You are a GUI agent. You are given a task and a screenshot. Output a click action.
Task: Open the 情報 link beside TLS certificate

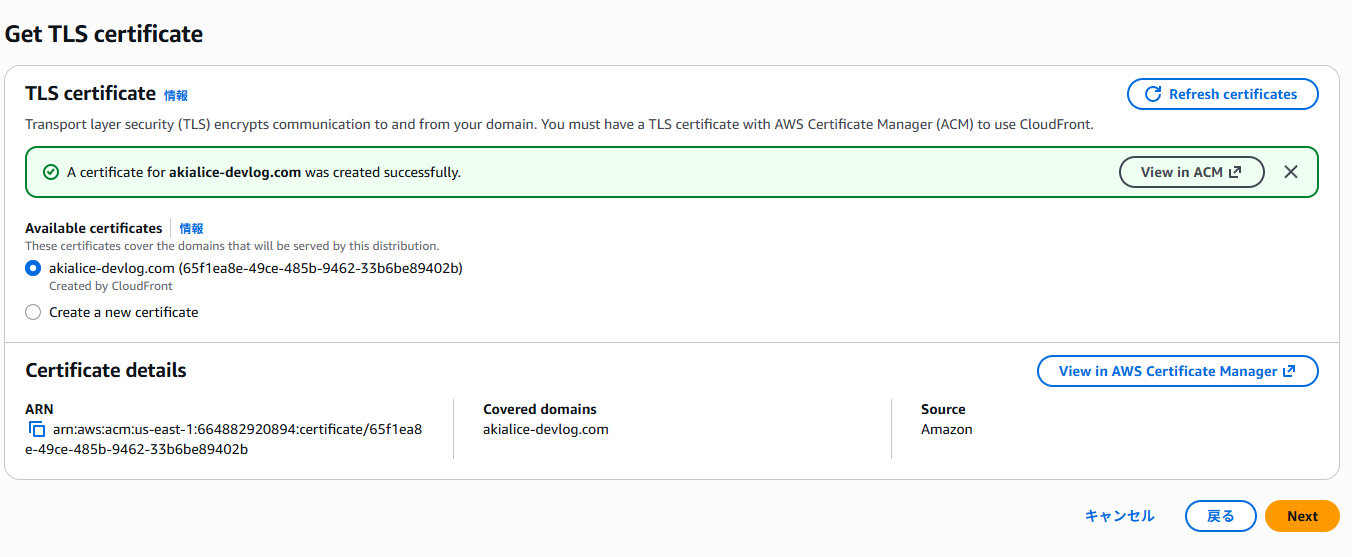point(176,95)
